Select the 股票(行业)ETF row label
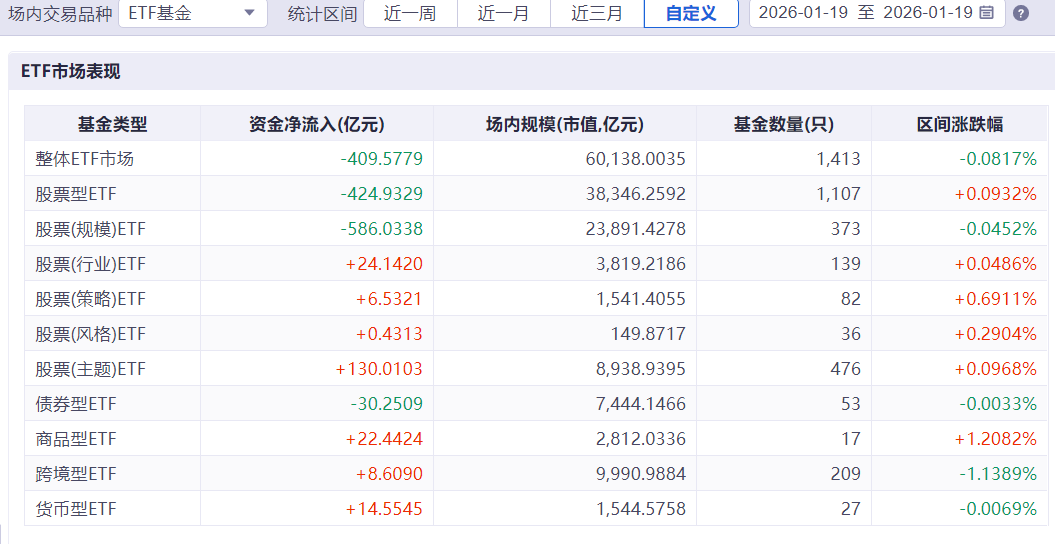1055x544 pixels. (91, 264)
